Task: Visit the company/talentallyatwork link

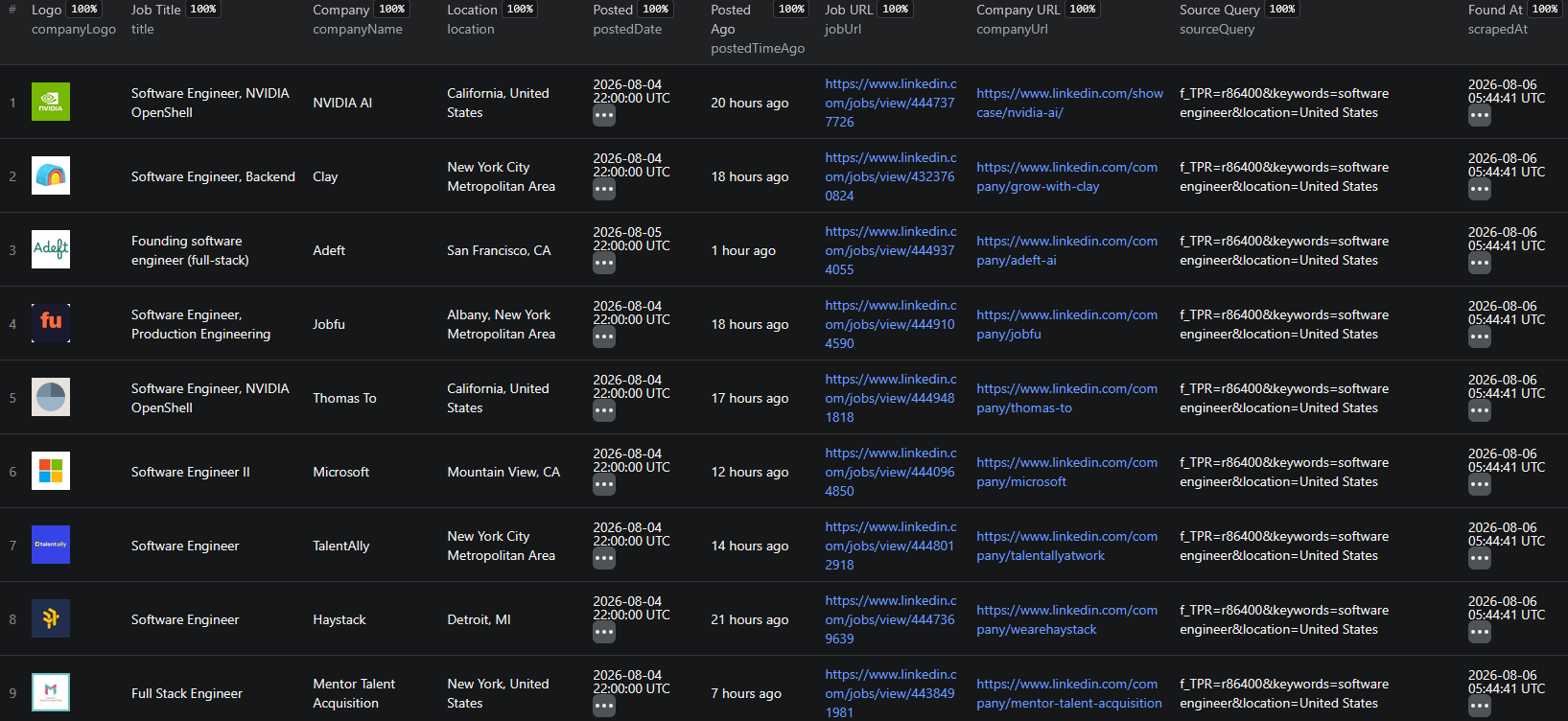Action: point(1066,546)
